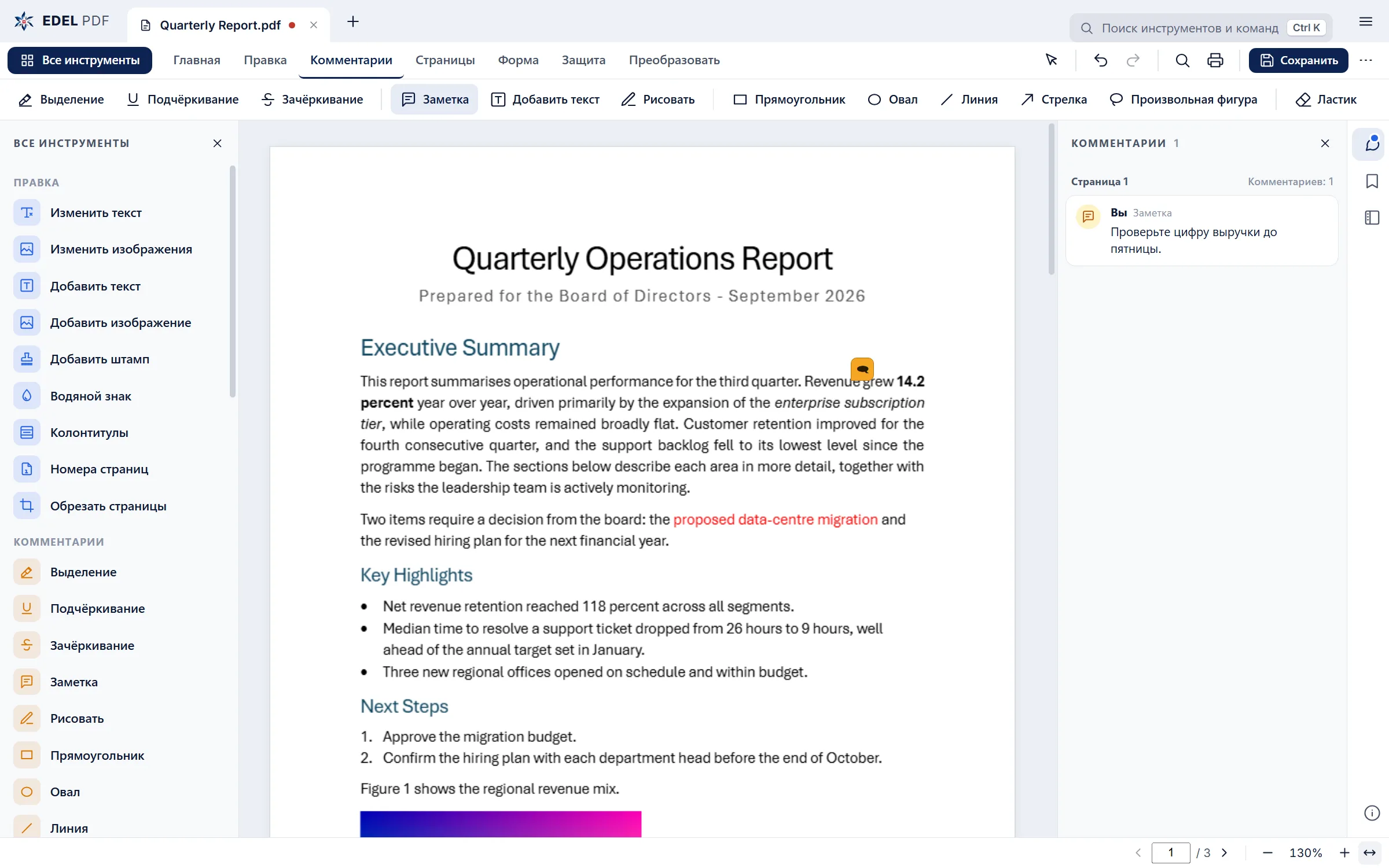The height and width of the screenshot is (868, 1389).
Task: Switch to the Главная tab
Action: (x=197, y=60)
